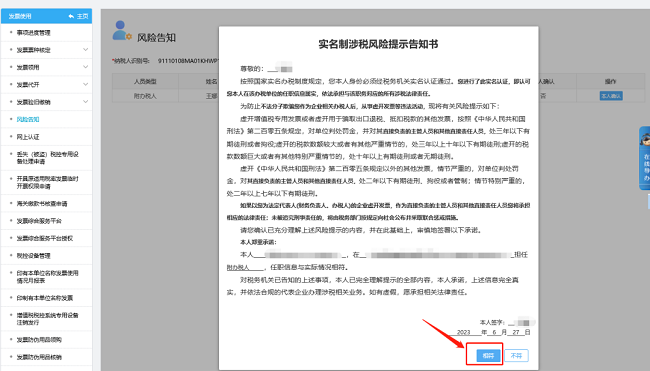Open 发票综合服务平台授权 menu item

(x=46, y=238)
